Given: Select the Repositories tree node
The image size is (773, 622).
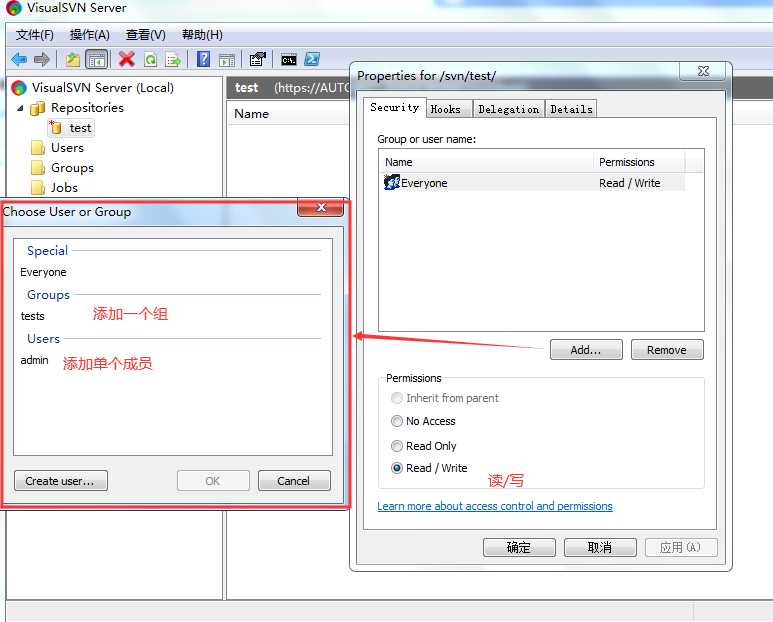Looking at the screenshot, I should (x=87, y=108).
